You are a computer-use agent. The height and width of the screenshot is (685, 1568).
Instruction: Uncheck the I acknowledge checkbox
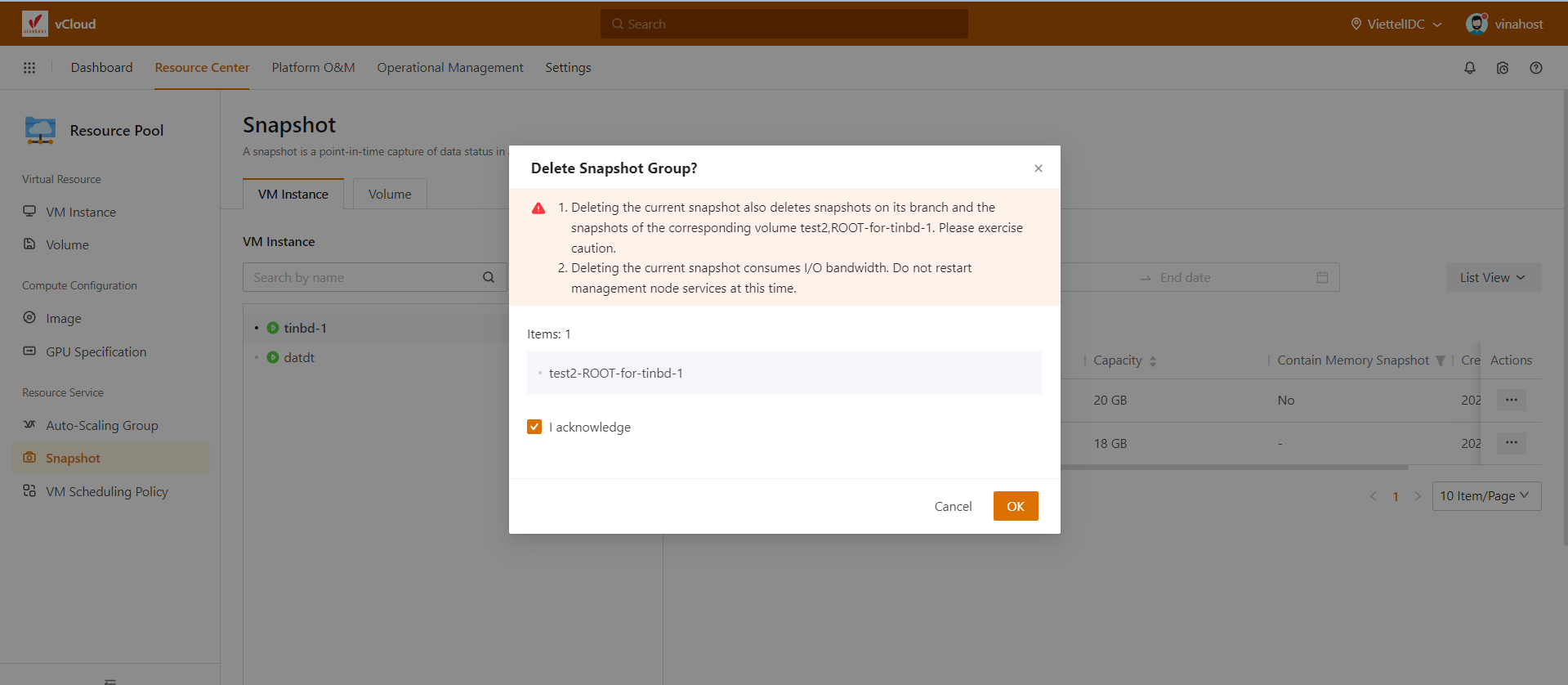click(534, 427)
